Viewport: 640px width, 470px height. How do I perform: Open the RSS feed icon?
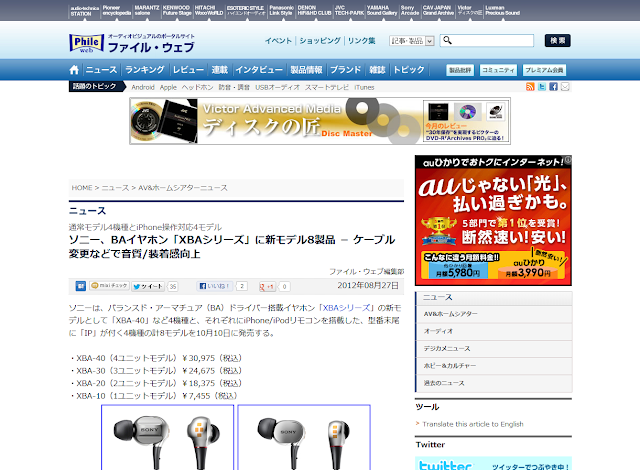(x=530, y=86)
